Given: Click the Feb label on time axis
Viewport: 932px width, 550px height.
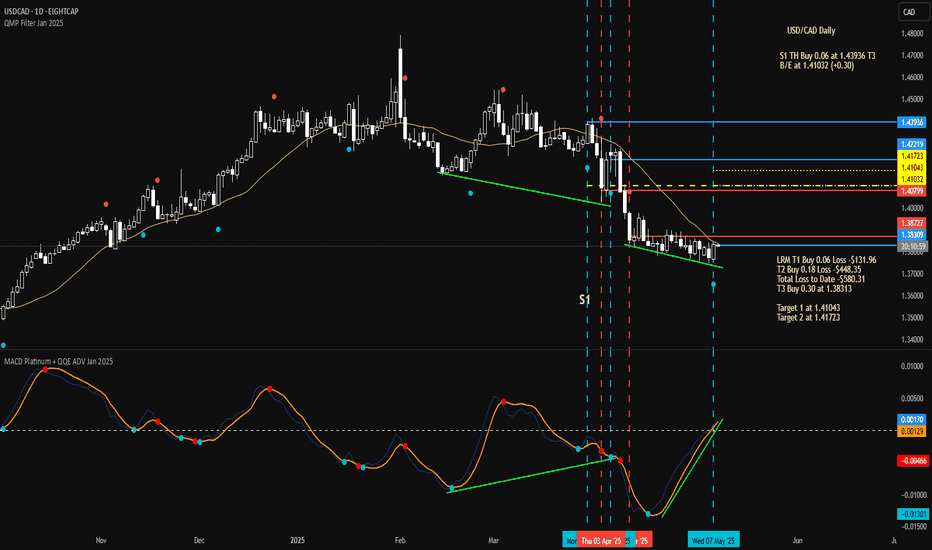Looking at the screenshot, I should [x=400, y=540].
